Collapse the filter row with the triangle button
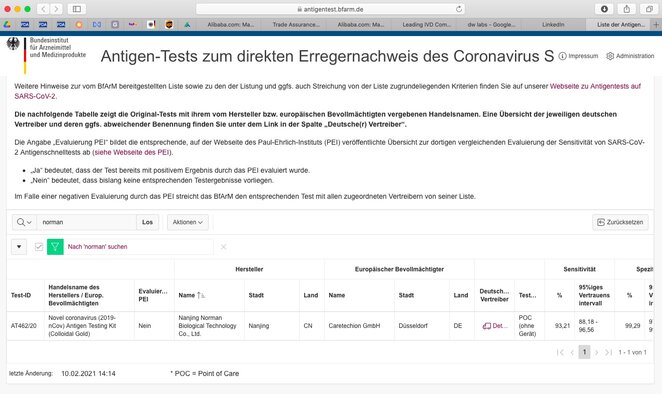 pyautogui.click(x=19, y=247)
